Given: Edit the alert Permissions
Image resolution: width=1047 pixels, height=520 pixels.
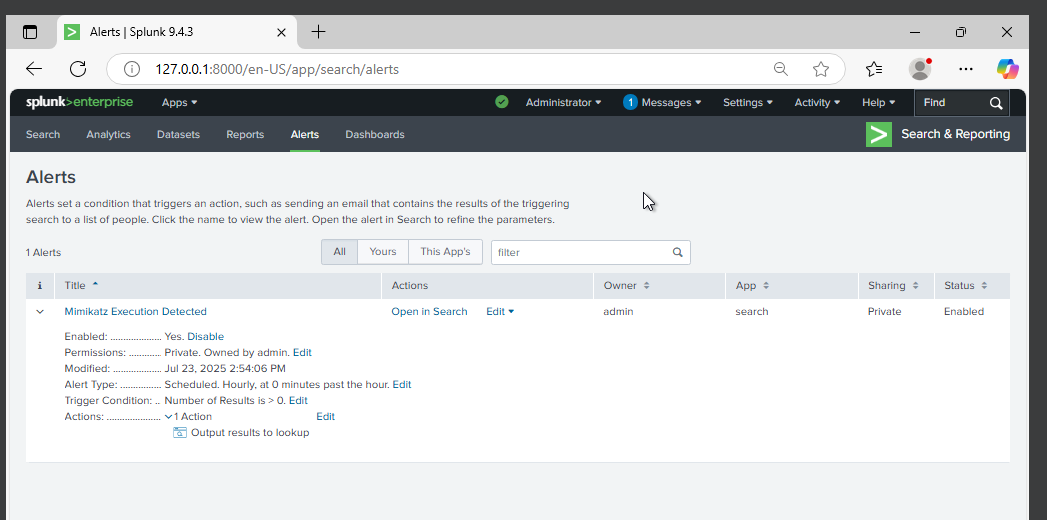Looking at the screenshot, I should pyautogui.click(x=302, y=352).
